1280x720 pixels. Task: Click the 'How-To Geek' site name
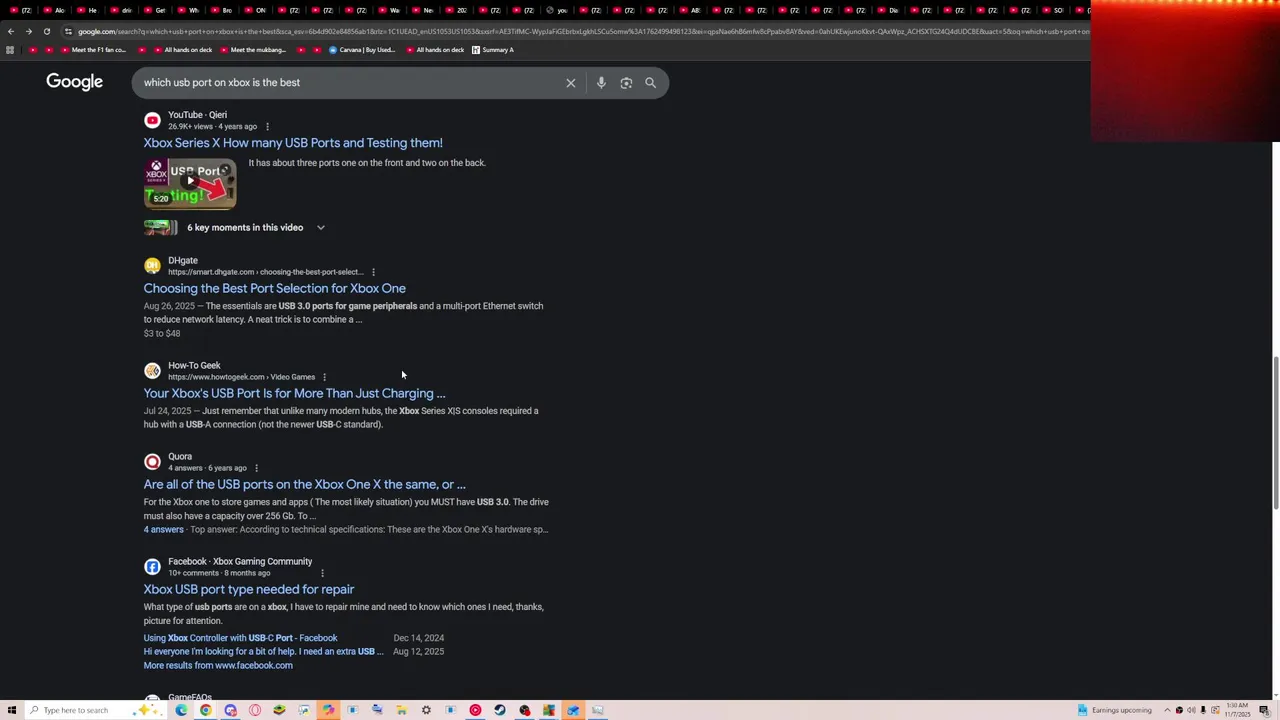click(x=194, y=366)
